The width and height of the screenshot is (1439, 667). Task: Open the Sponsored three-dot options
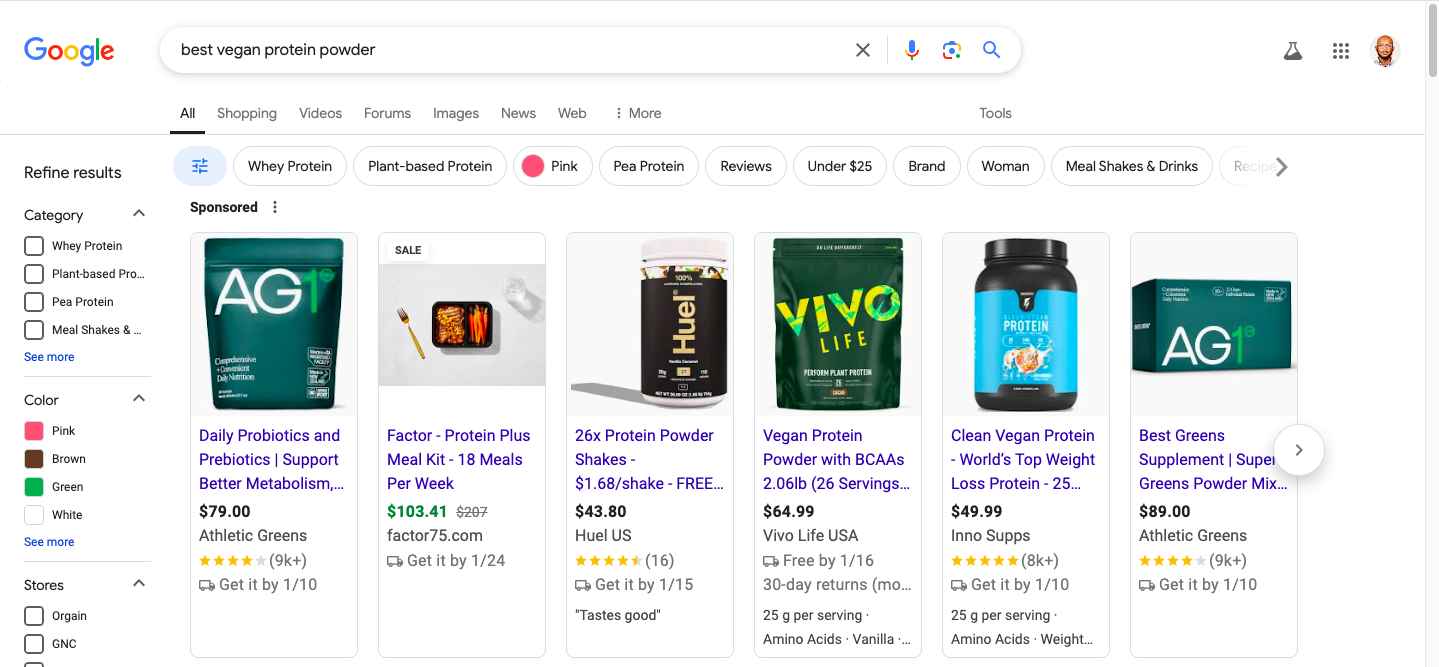[x=275, y=207]
